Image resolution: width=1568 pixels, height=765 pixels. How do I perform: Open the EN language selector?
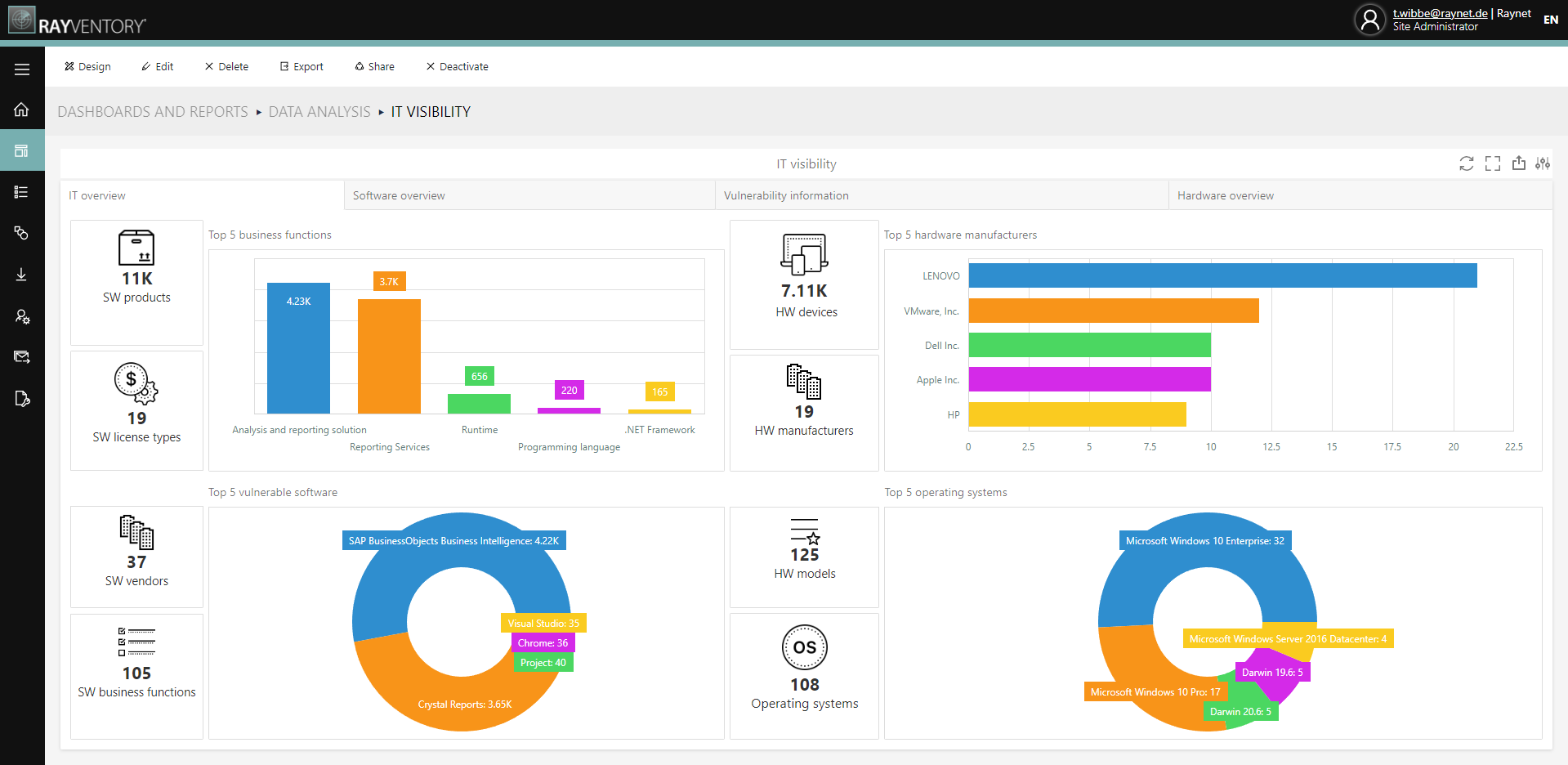[1551, 20]
